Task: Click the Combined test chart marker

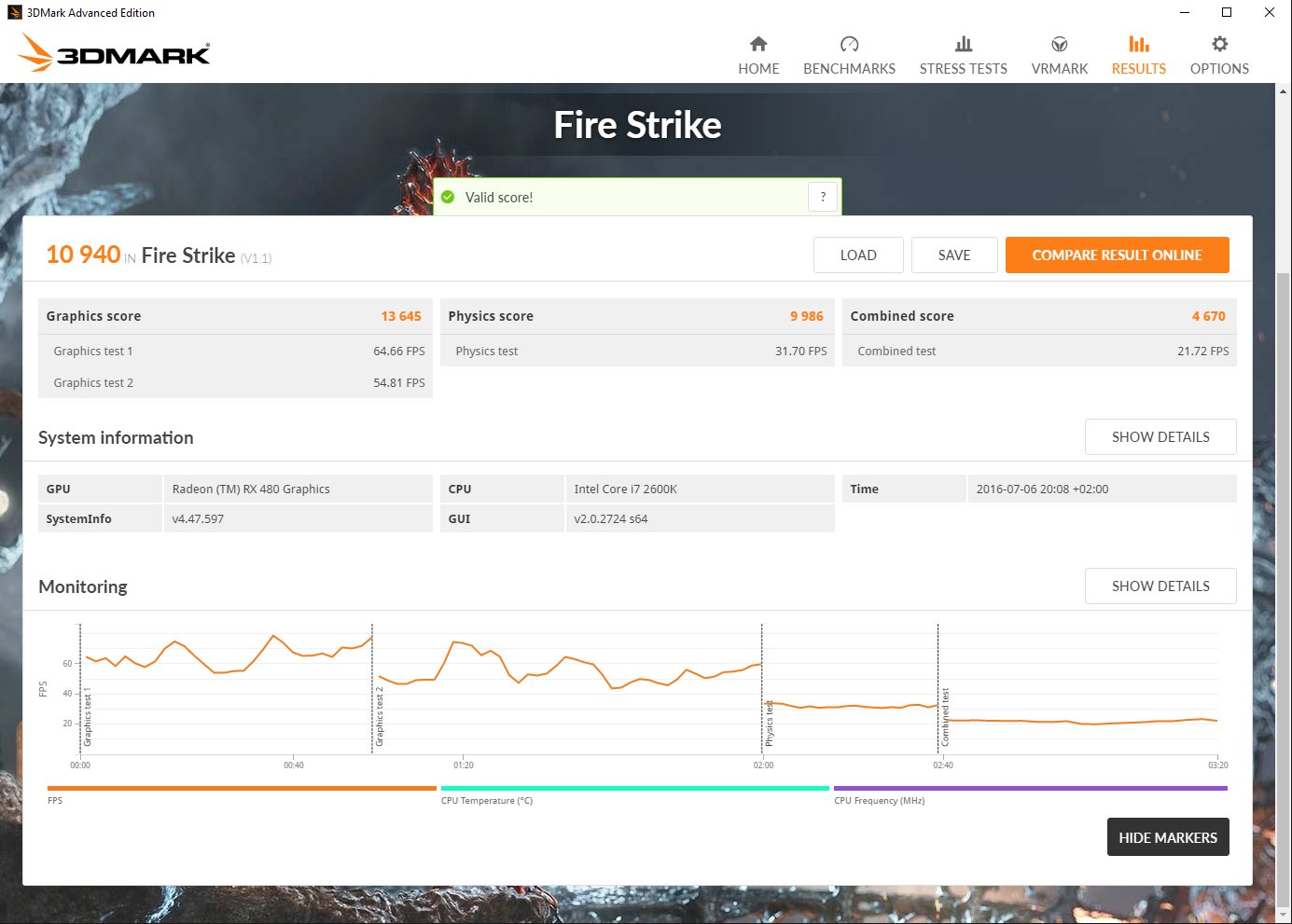Action: click(x=945, y=717)
